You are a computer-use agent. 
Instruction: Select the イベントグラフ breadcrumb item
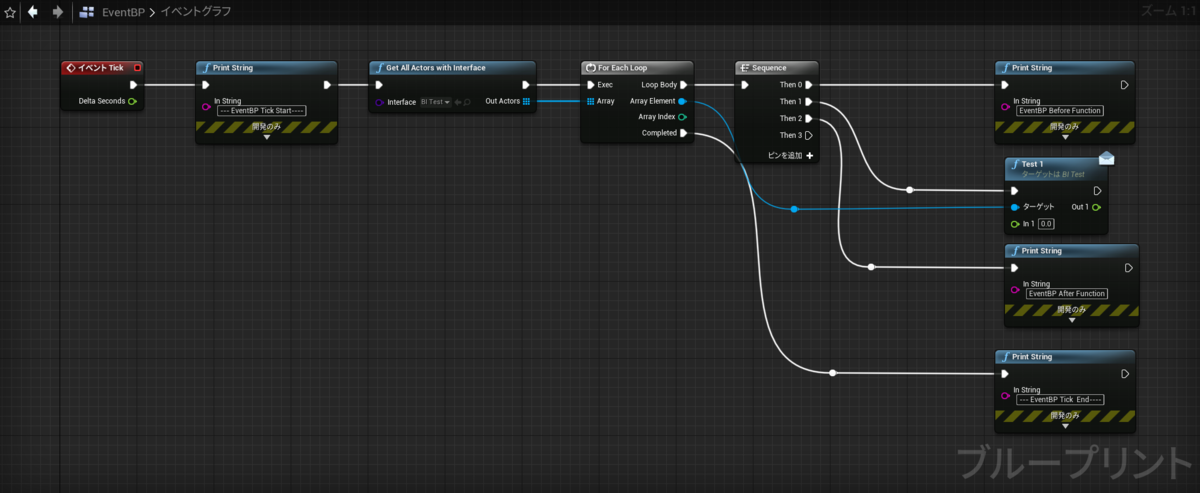pos(197,12)
